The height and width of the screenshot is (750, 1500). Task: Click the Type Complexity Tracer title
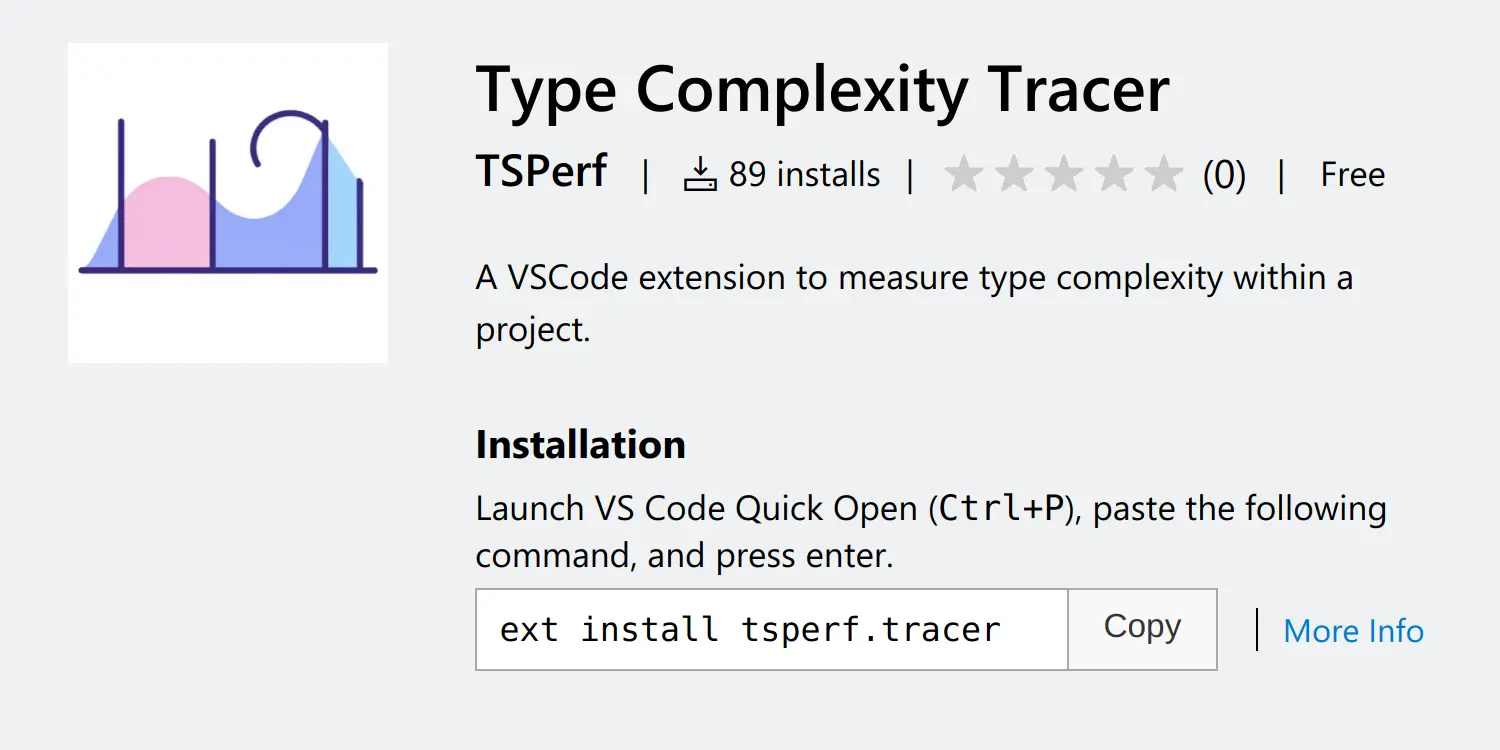pos(822,89)
